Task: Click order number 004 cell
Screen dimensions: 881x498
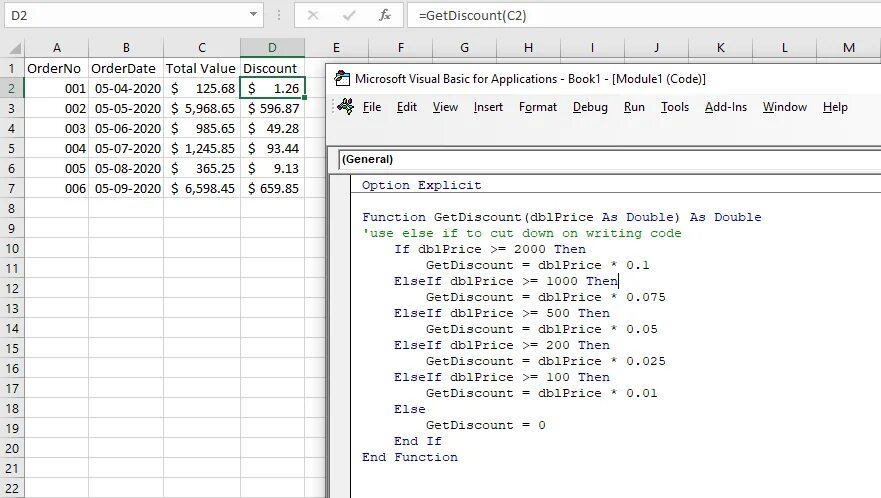Action: click(56, 148)
